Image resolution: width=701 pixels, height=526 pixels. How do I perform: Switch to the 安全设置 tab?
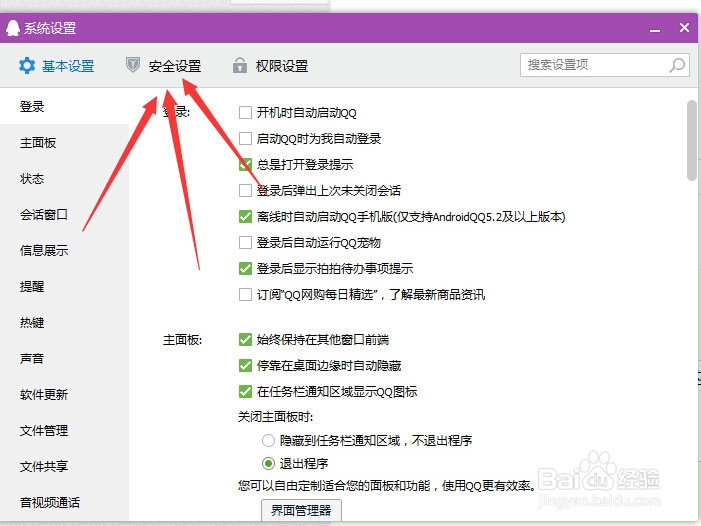tap(164, 66)
